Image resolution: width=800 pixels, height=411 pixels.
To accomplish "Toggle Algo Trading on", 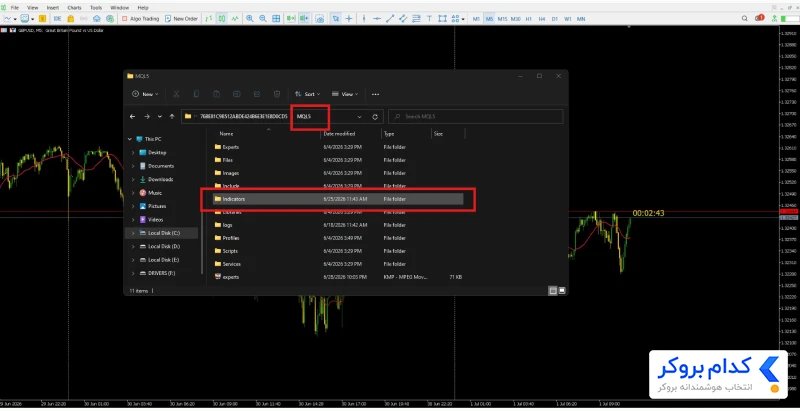I will coord(141,18).
